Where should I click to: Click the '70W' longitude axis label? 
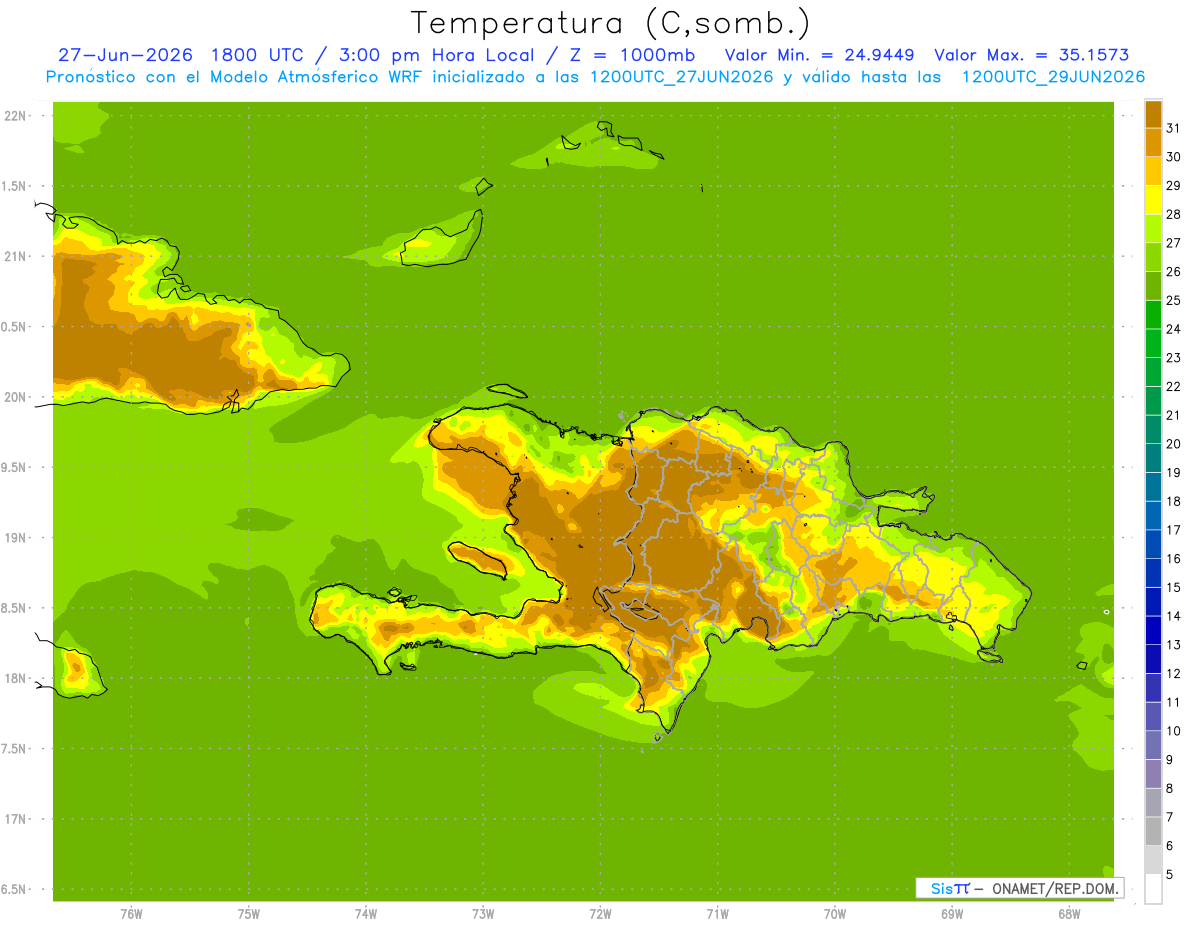tap(835, 914)
